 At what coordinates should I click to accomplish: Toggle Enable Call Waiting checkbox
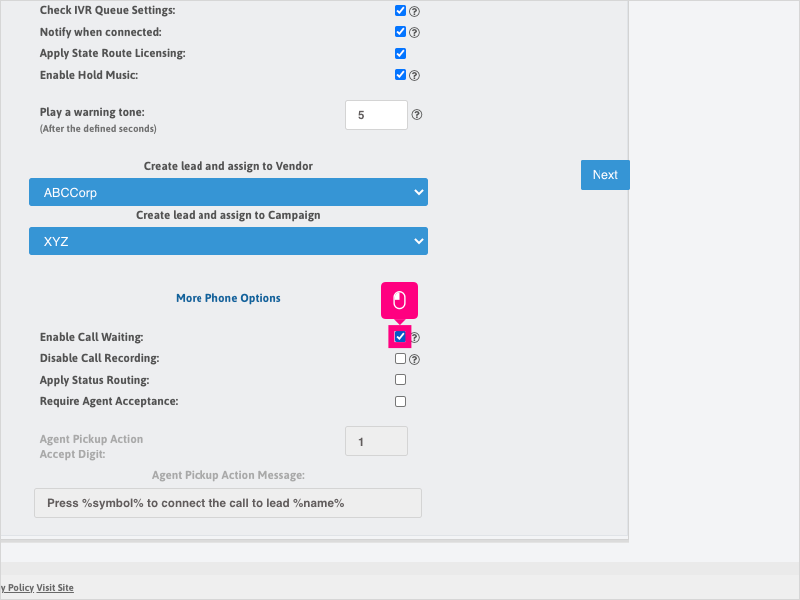(400, 337)
